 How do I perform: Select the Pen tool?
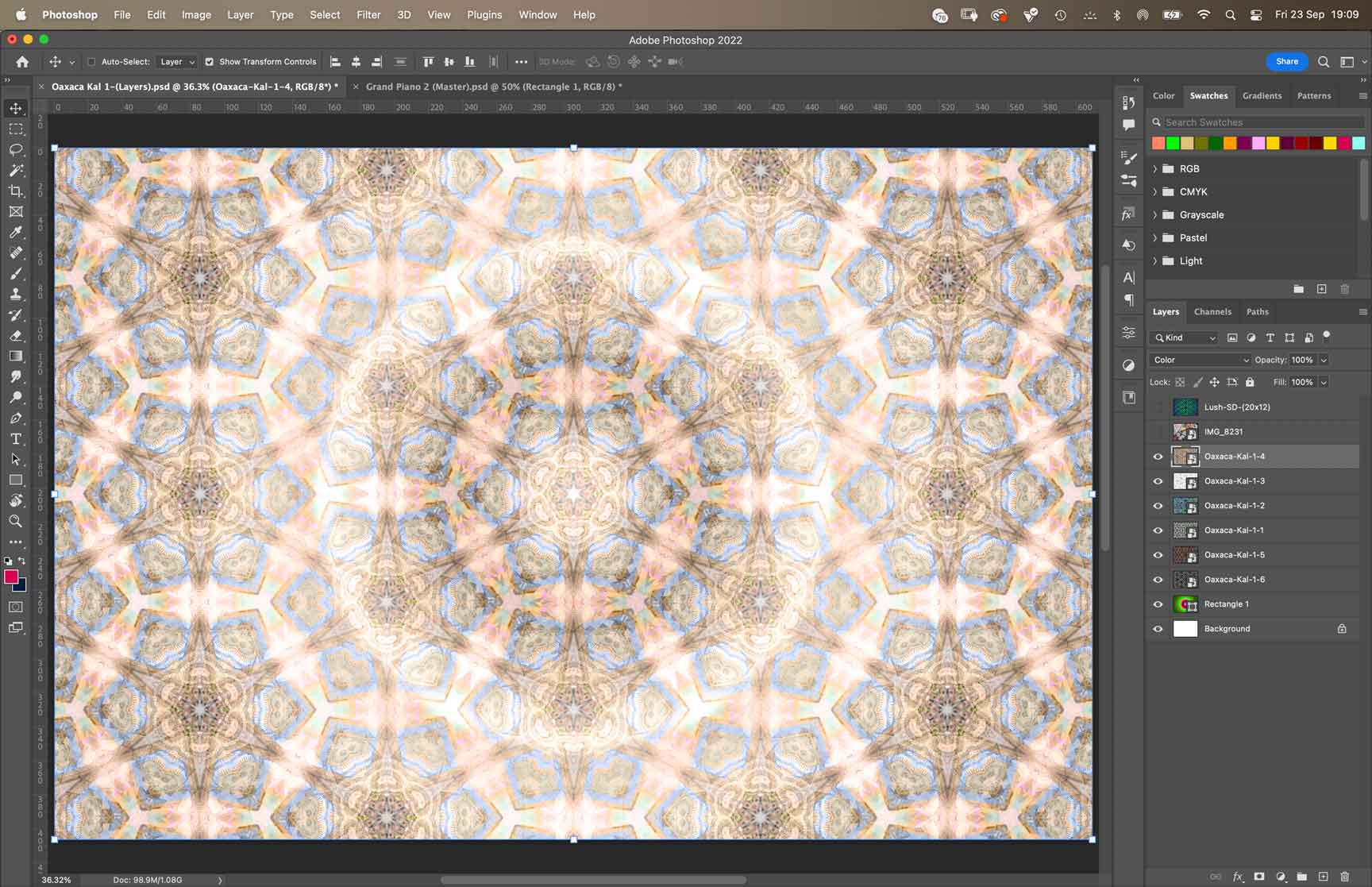click(x=16, y=418)
